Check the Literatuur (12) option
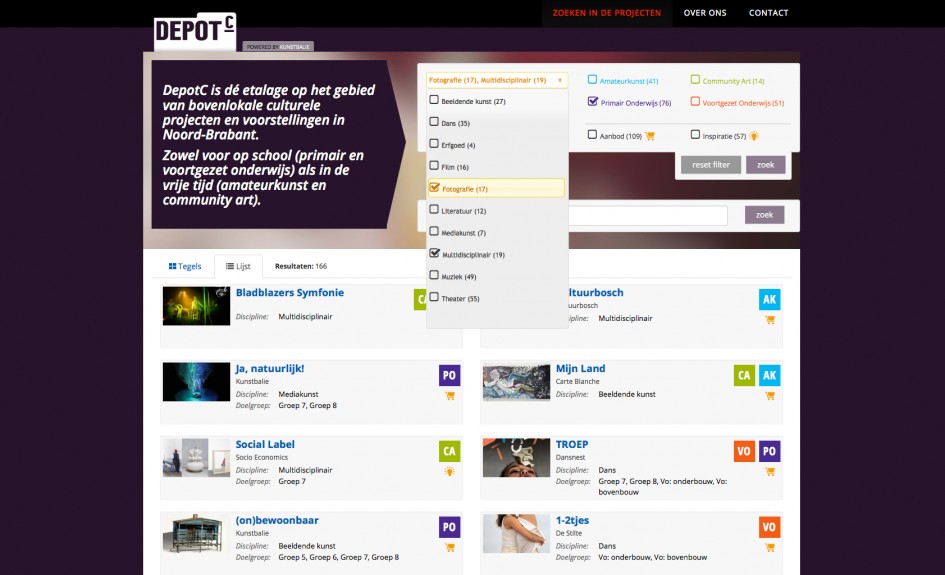This screenshot has height=575, width=945. click(x=434, y=210)
